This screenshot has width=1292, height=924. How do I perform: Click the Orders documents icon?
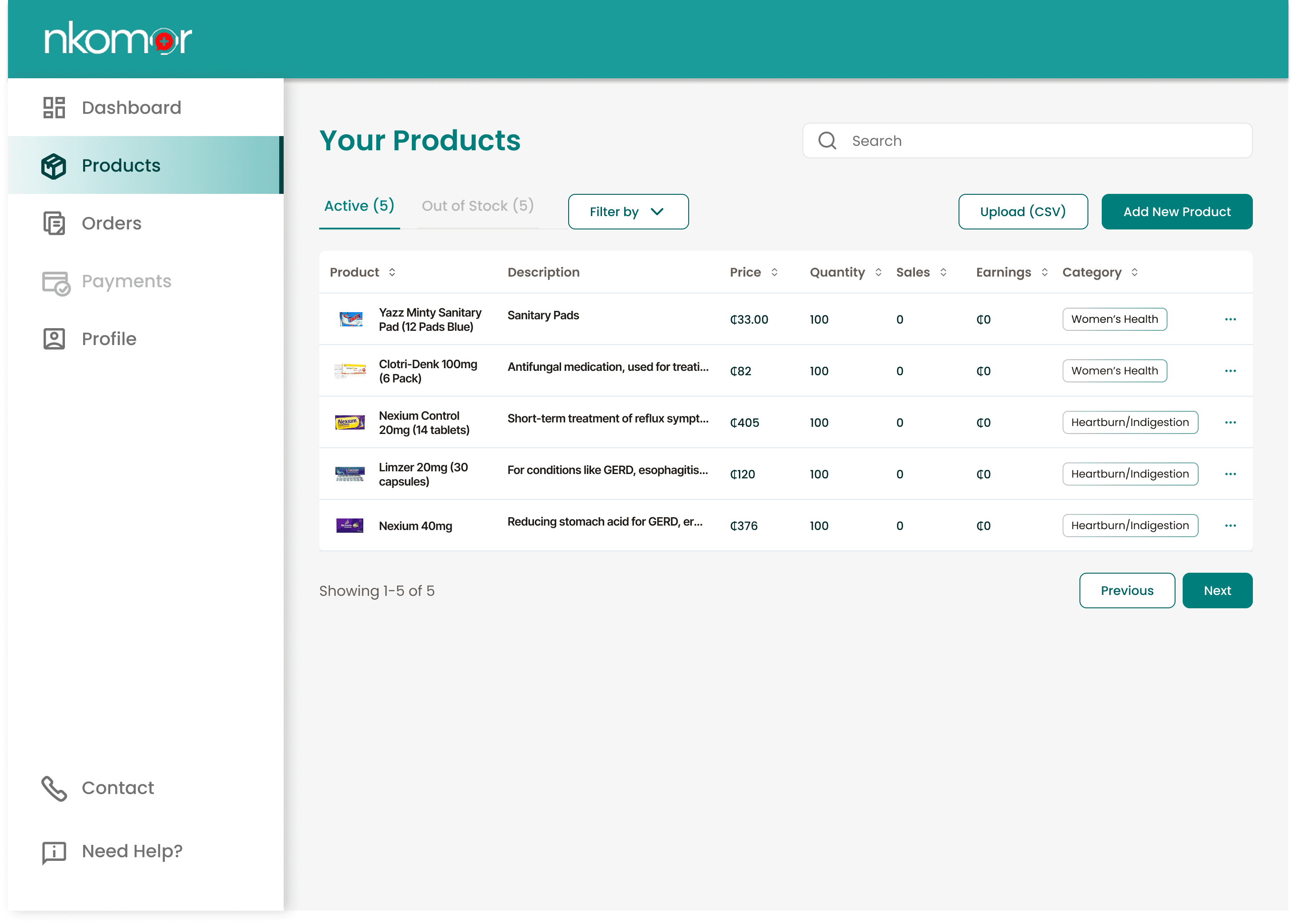[54, 223]
